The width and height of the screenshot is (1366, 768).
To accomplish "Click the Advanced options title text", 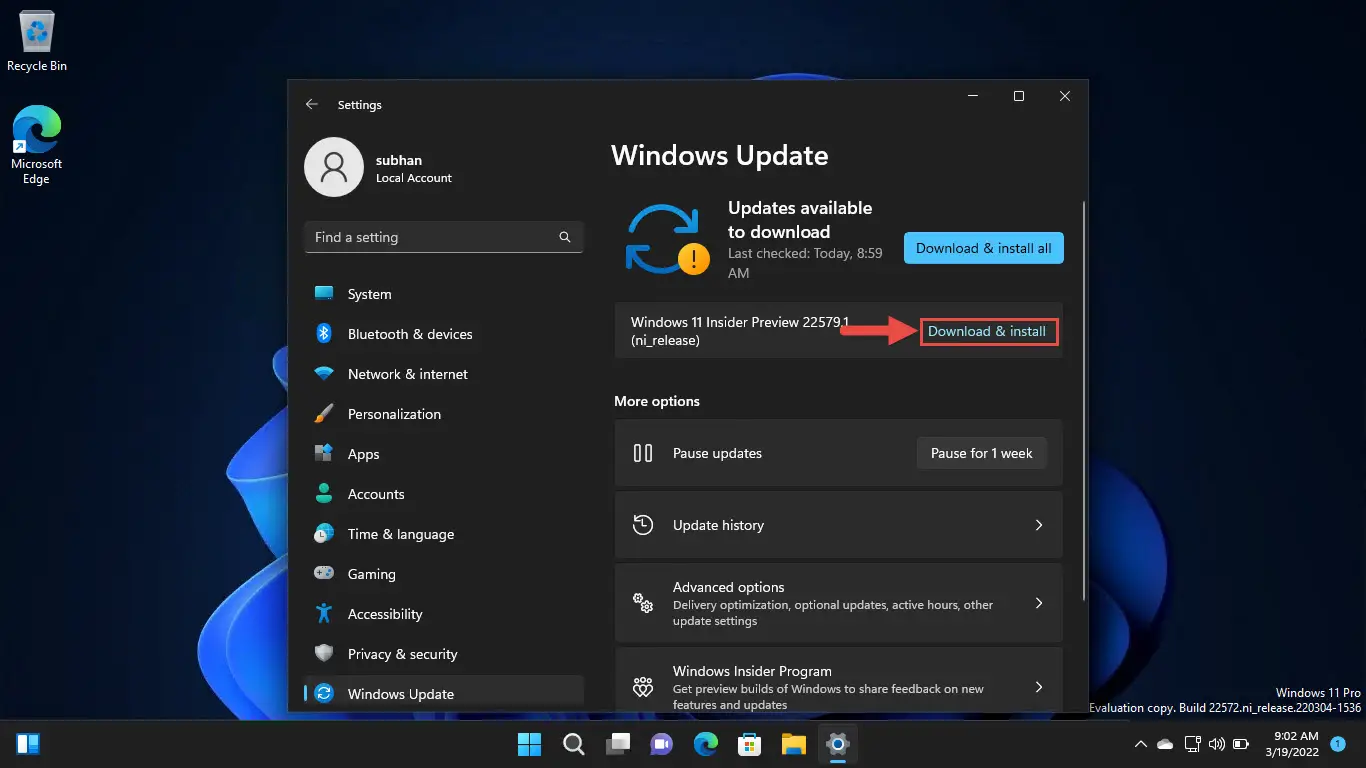I will (729, 587).
